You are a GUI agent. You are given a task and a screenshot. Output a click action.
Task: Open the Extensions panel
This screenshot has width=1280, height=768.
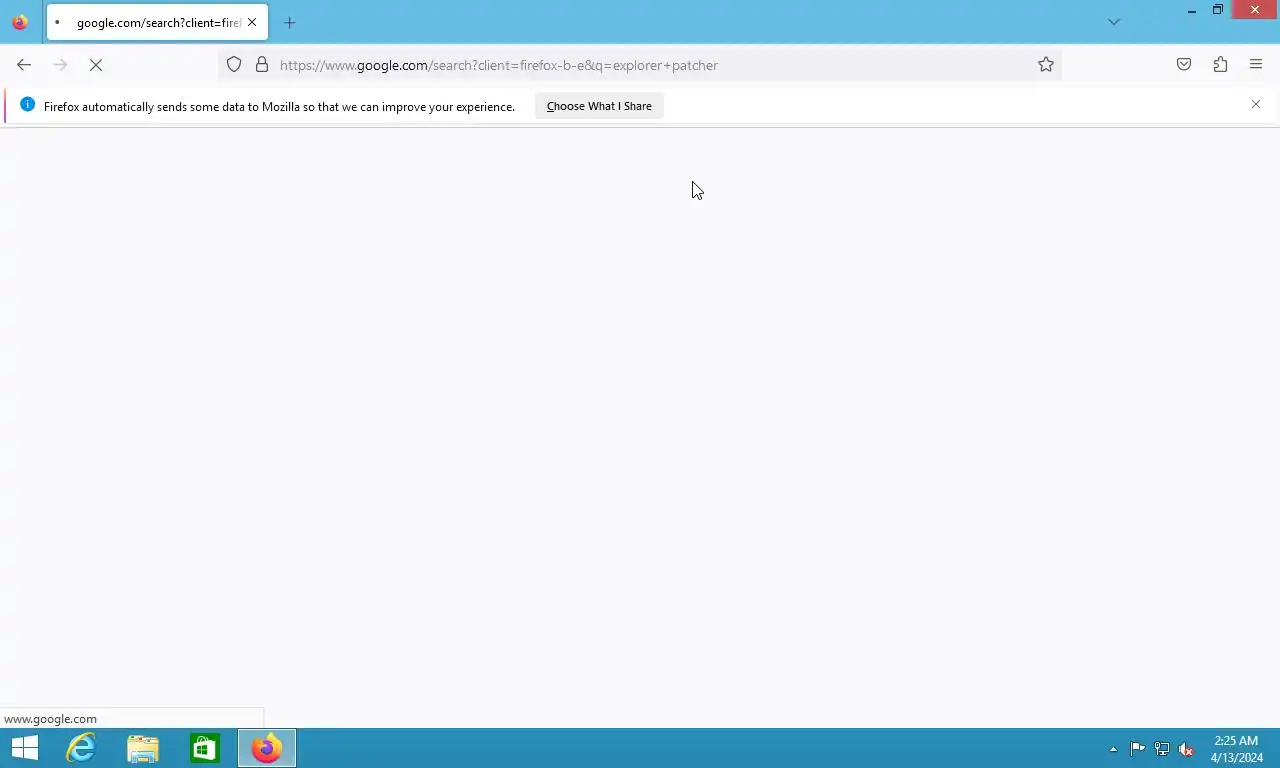1220,65
